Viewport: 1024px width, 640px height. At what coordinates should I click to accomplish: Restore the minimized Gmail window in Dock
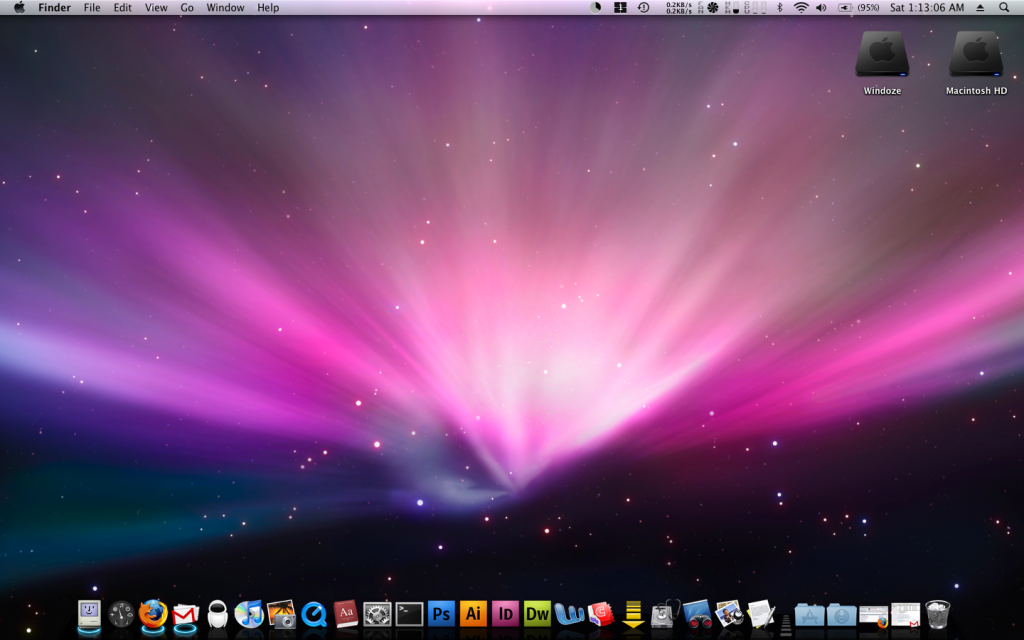coord(906,615)
